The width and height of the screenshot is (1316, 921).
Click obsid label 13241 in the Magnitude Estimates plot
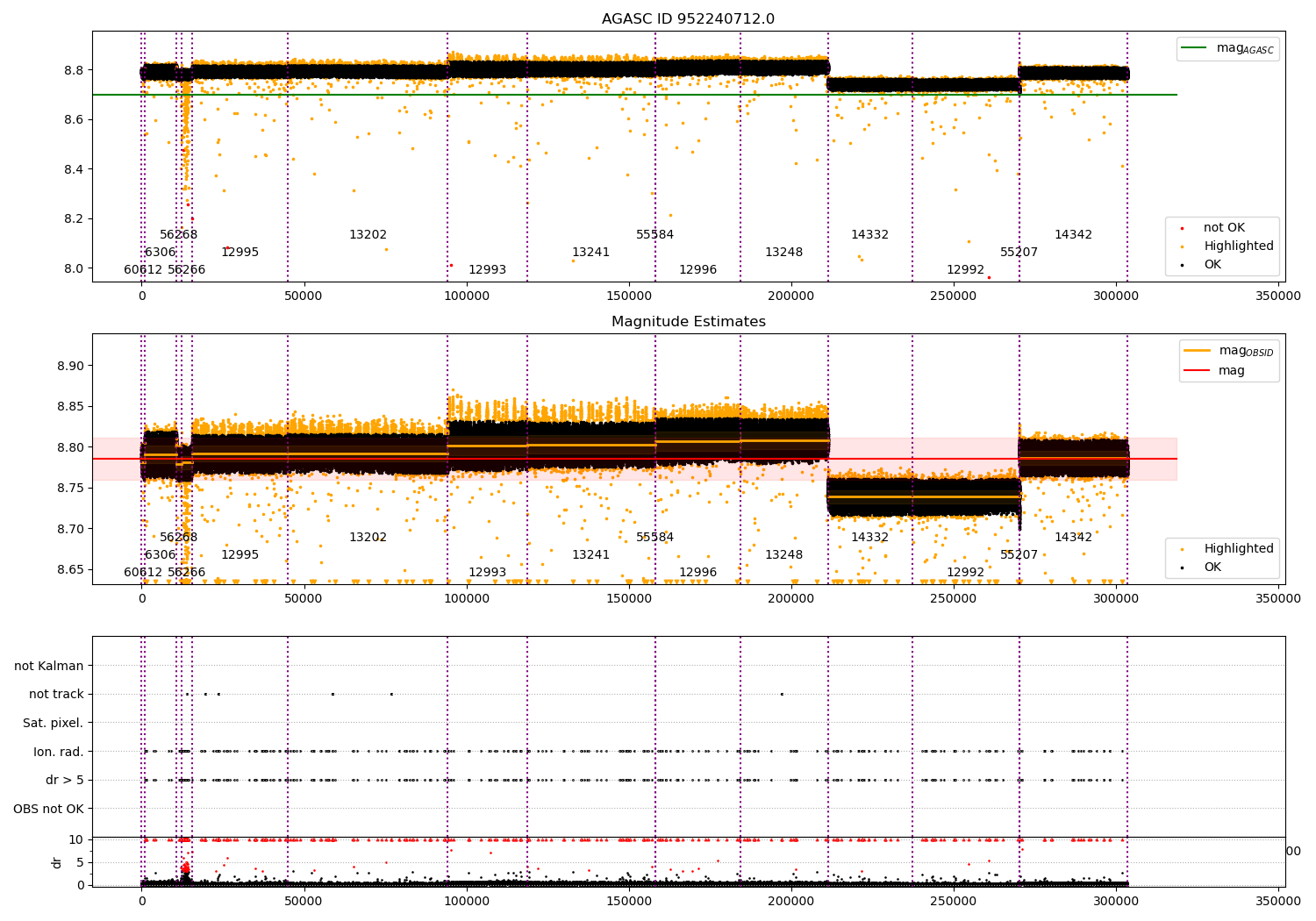591,555
